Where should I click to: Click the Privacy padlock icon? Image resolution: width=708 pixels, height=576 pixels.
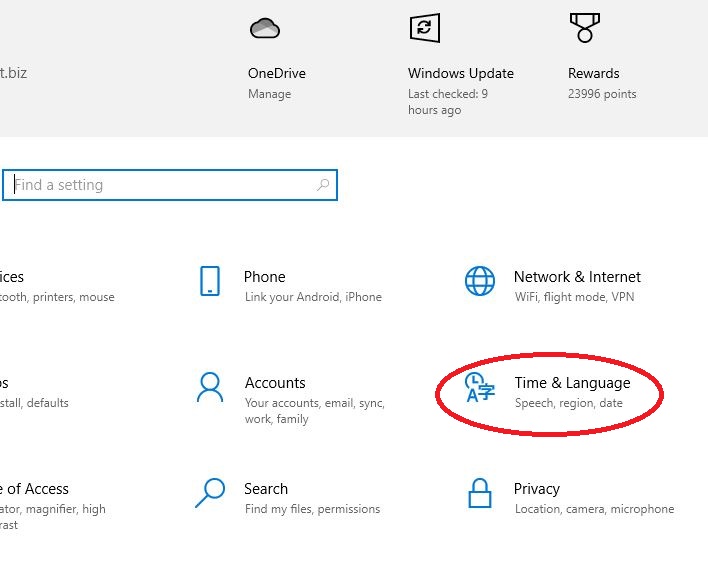[480, 493]
